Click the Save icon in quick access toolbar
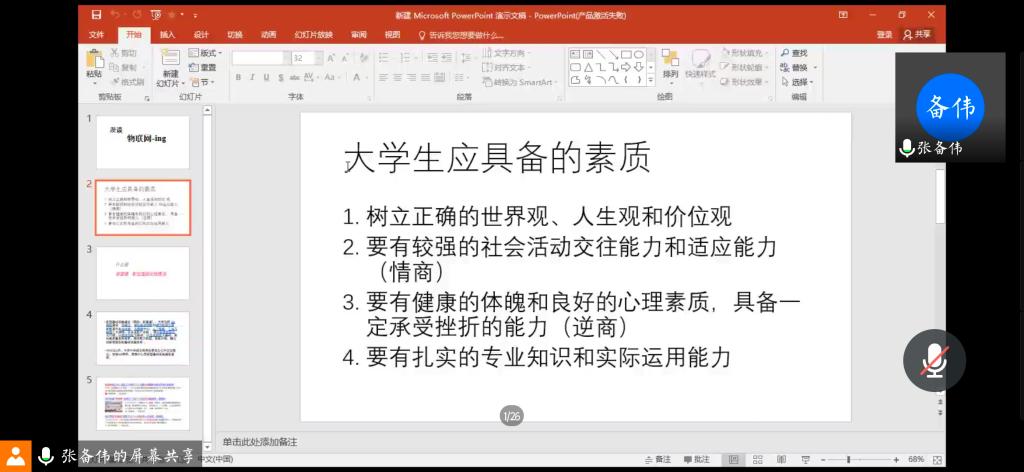 (96, 15)
